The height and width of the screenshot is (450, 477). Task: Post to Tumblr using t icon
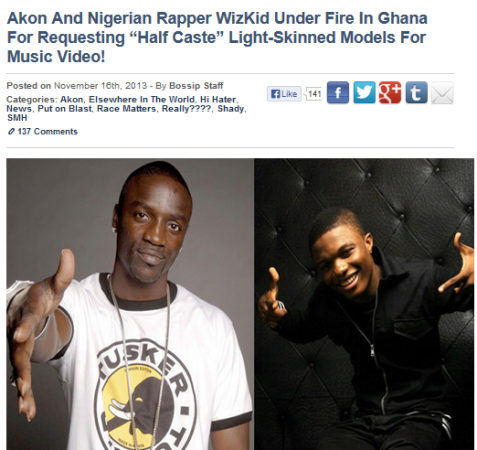pos(416,93)
